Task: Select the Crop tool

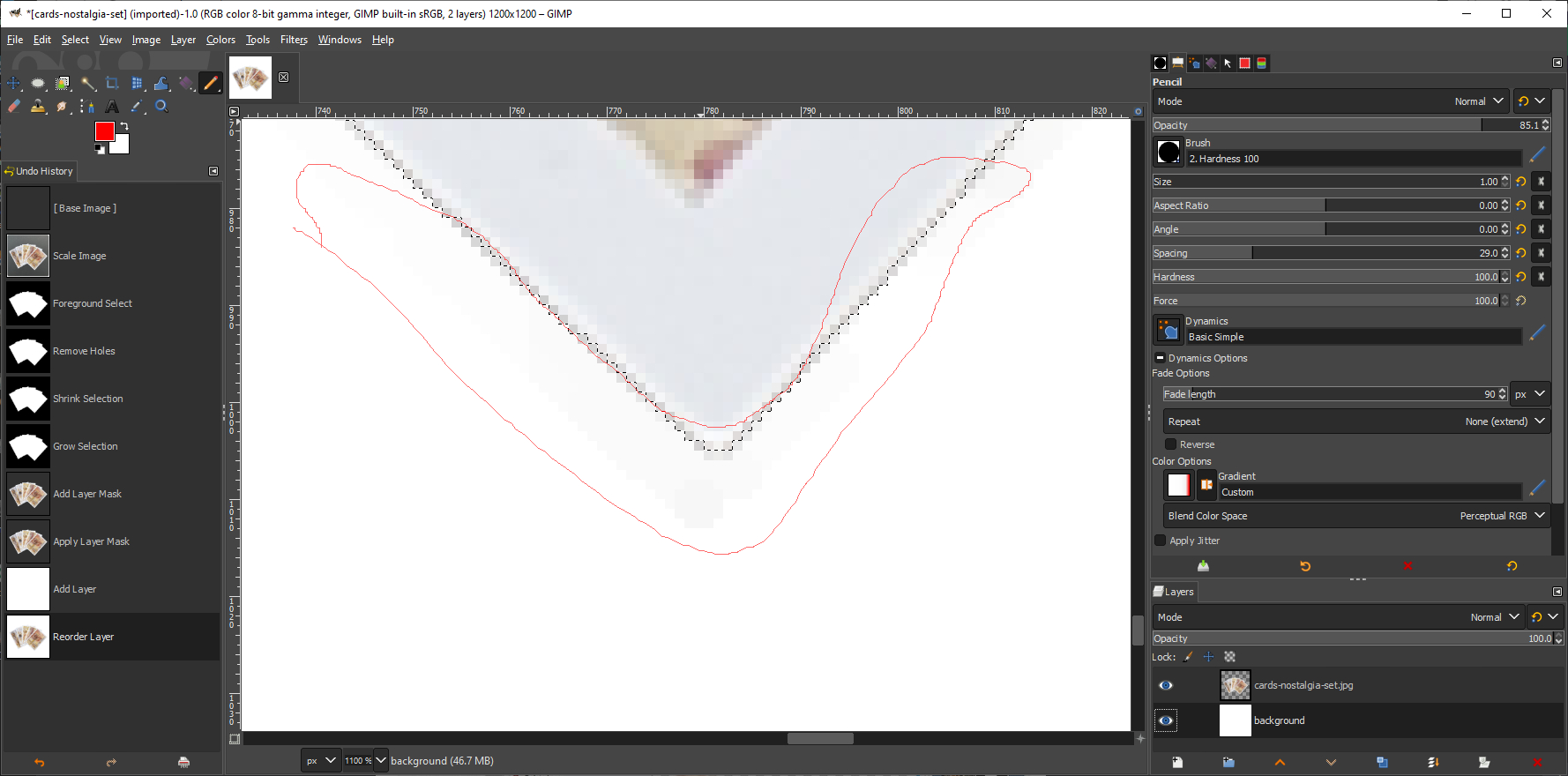Action: point(112,83)
